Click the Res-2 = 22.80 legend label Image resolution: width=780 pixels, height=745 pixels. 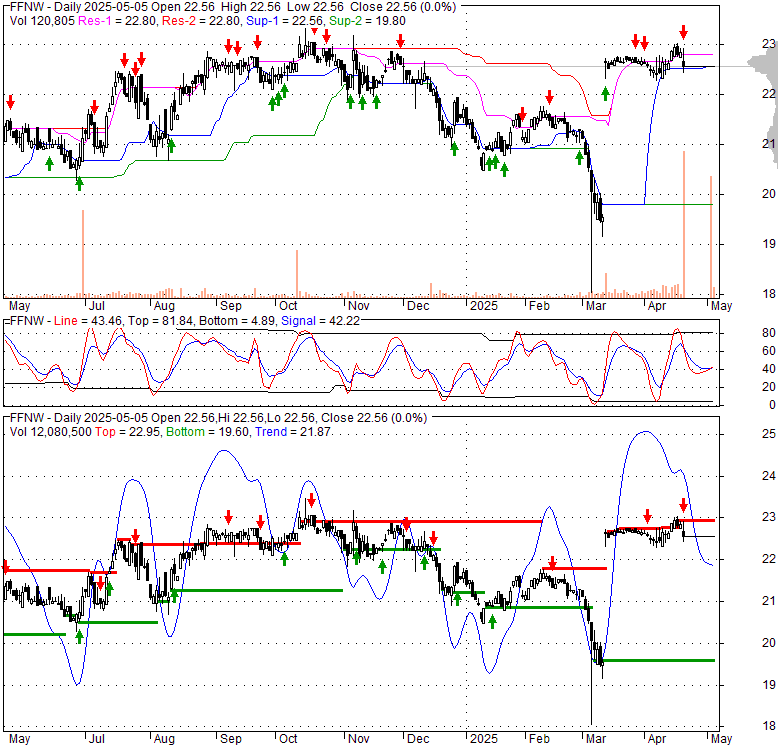tap(201, 21)
